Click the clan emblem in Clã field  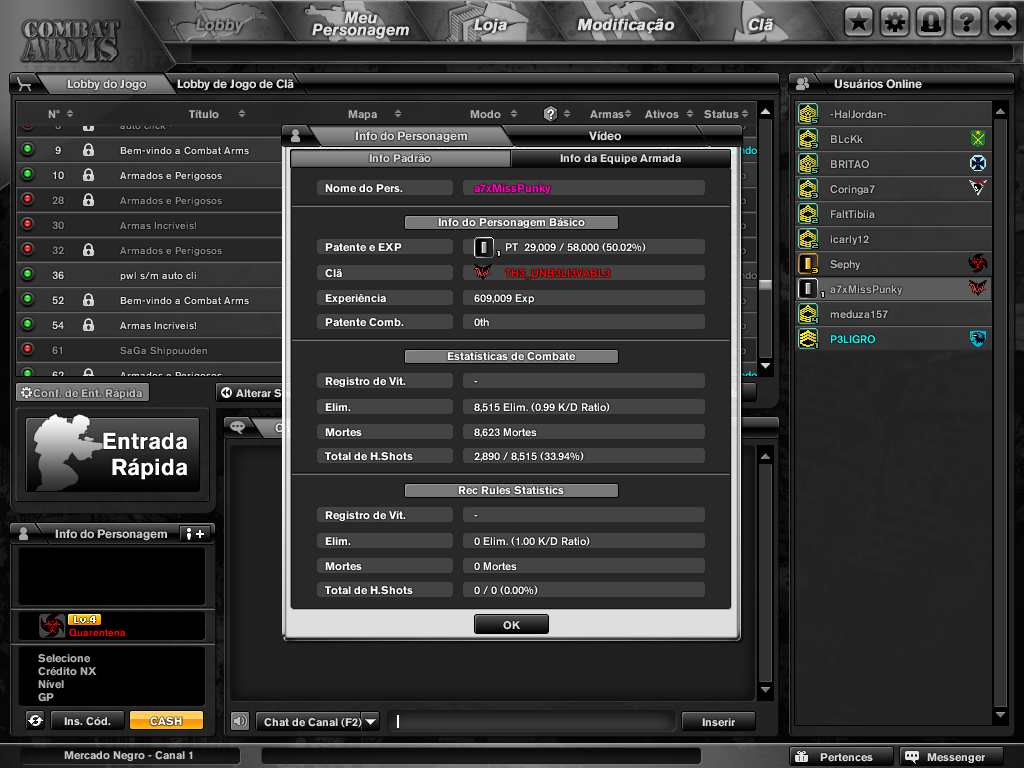(483, 272)
